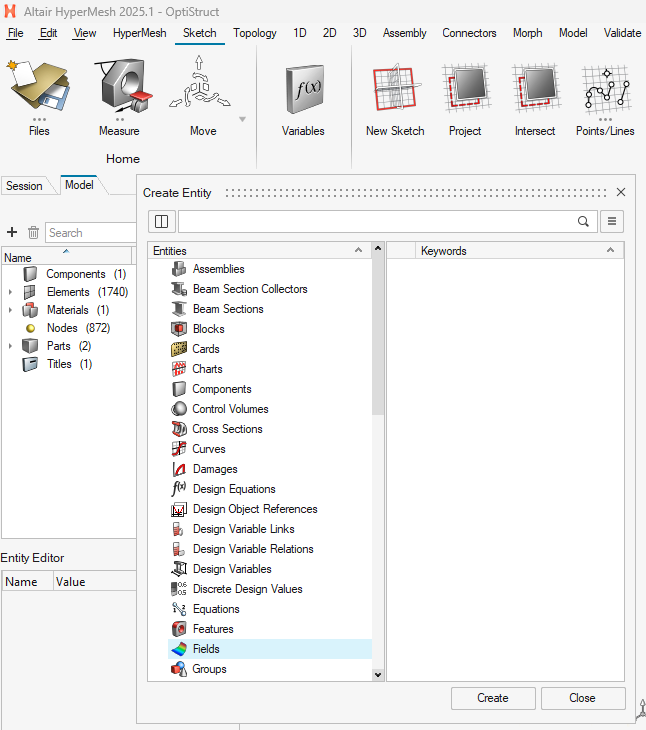Viewport: 646px width, 730px height.
Task: Close Create Entity dialog with X
Action: (621, 192)
